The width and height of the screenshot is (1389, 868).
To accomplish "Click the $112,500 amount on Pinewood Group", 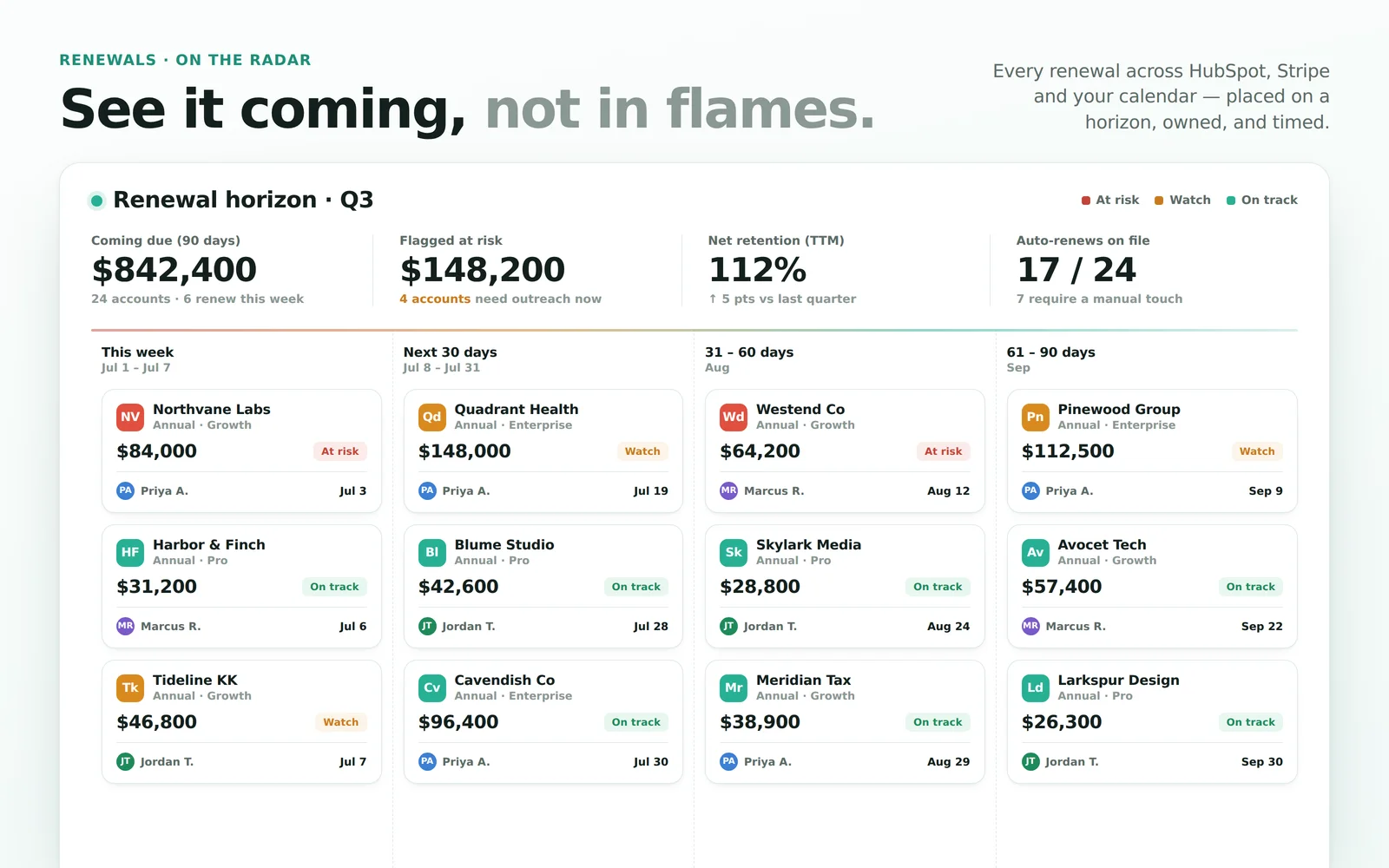I will [x=1068, y=451].
